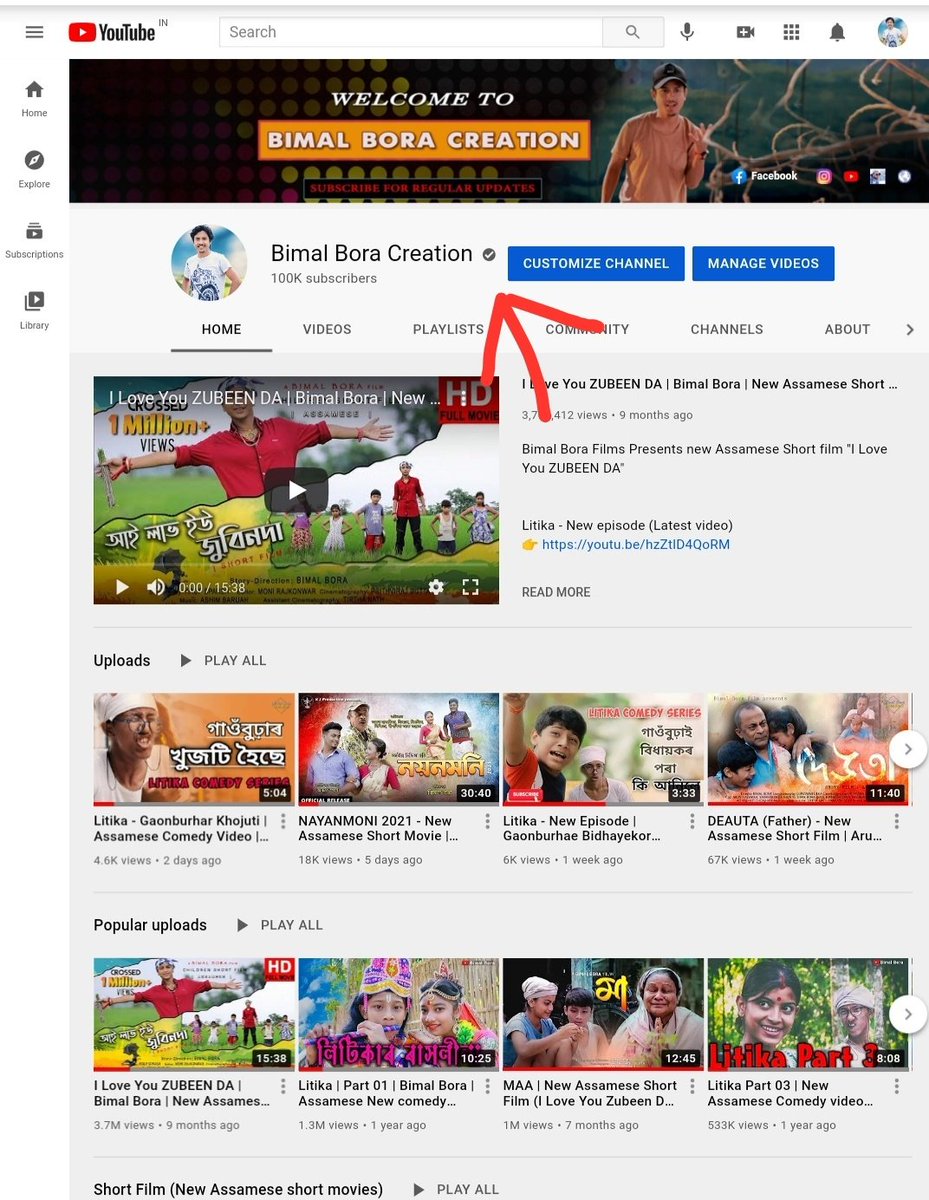Go to Home in the sidebar

click(x=34, y=99)
